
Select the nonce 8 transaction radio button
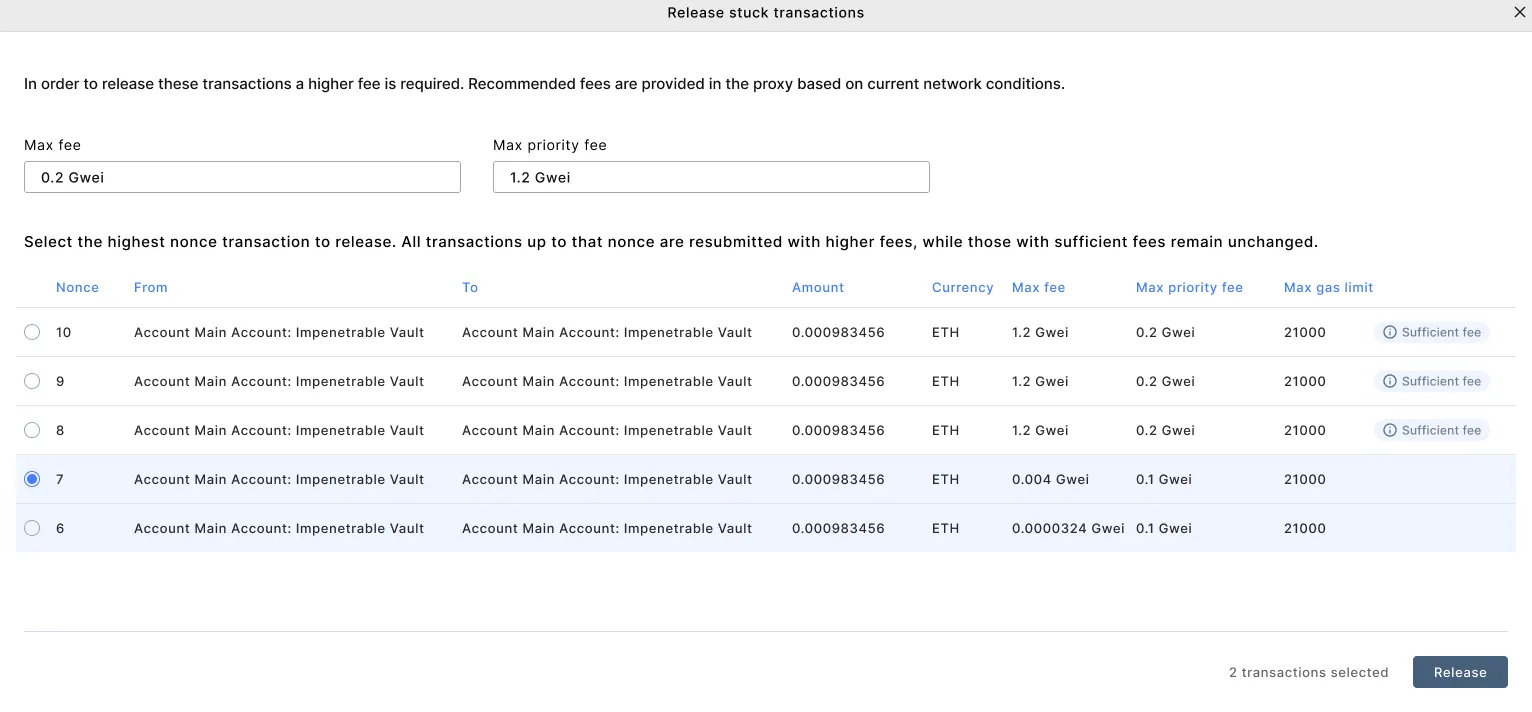pyautogui.click(x=32, y=430)
